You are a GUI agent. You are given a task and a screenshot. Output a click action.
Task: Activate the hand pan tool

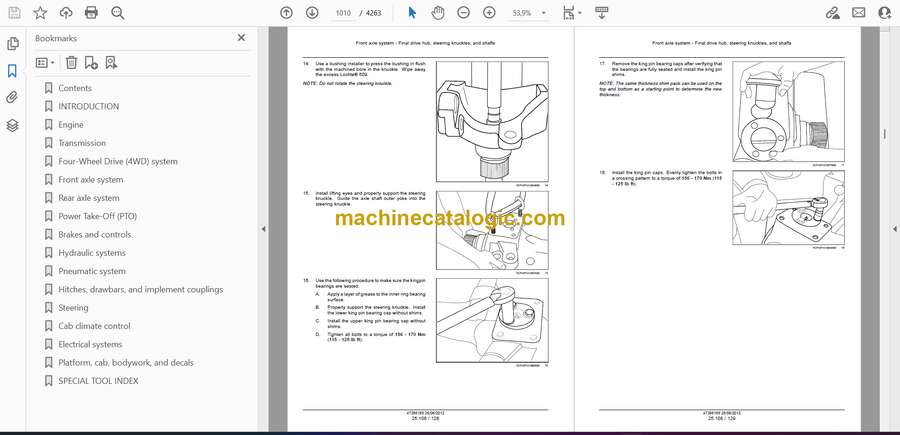[x=438, y=13]
